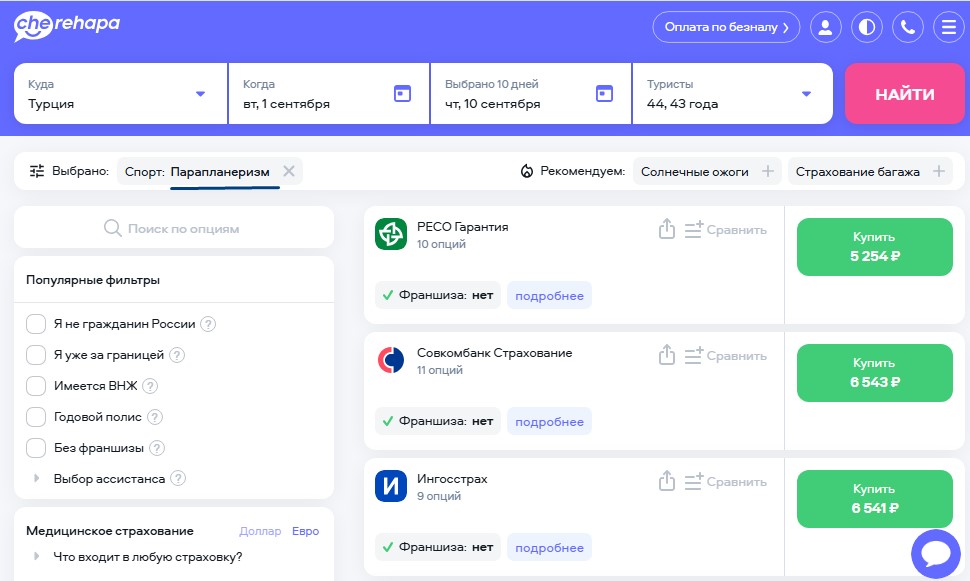Open the chat support bubble

pos(936,554)
